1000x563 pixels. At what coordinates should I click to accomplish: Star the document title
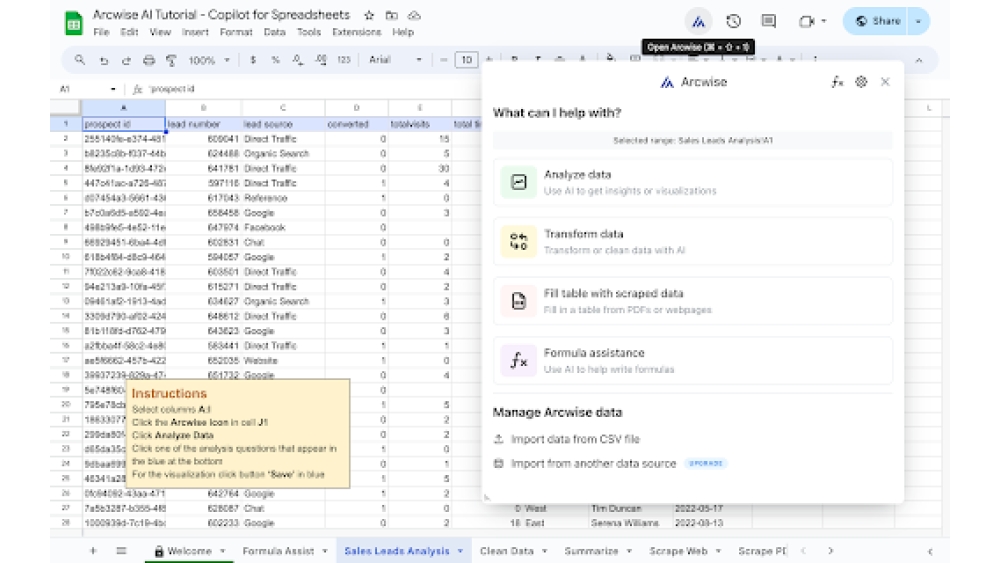tap(369, 15)
